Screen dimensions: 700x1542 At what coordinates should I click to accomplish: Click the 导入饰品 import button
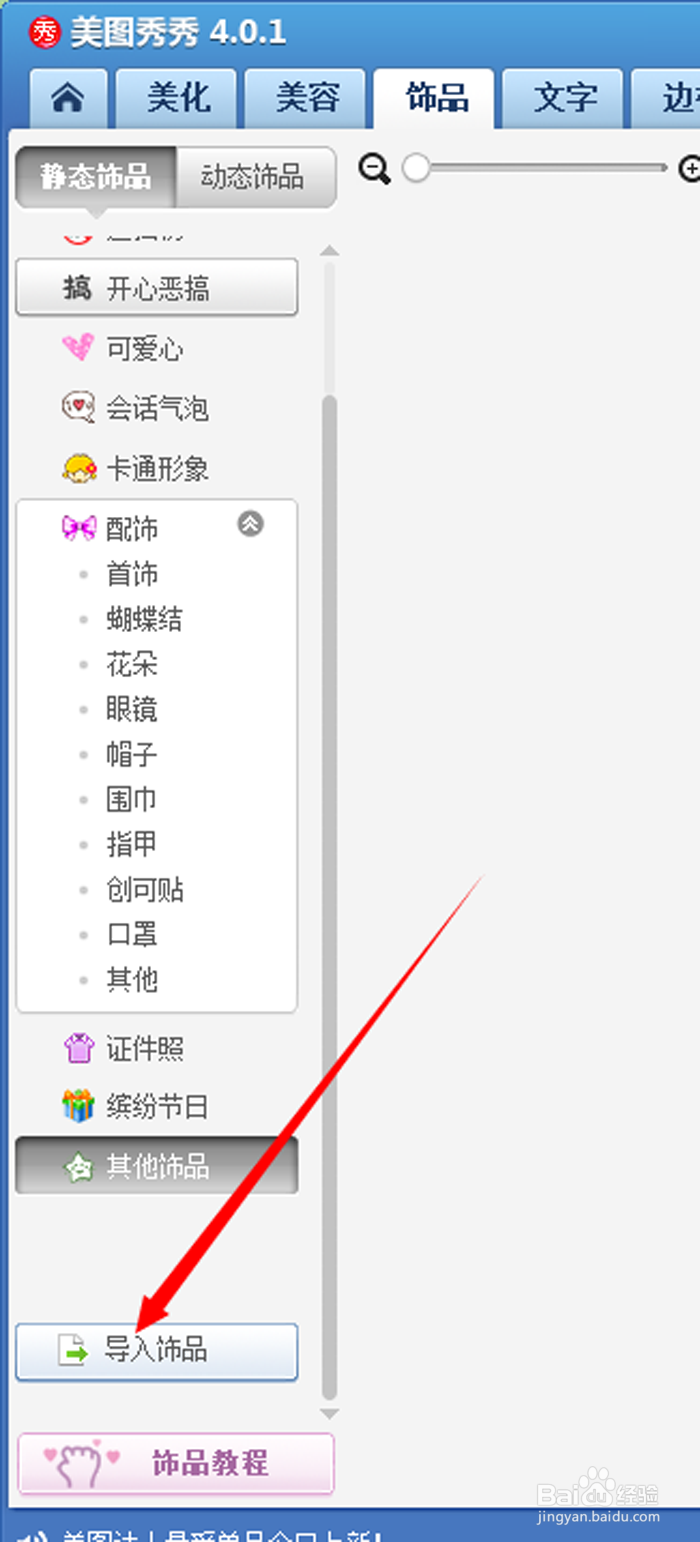(x=157, y=1352)
